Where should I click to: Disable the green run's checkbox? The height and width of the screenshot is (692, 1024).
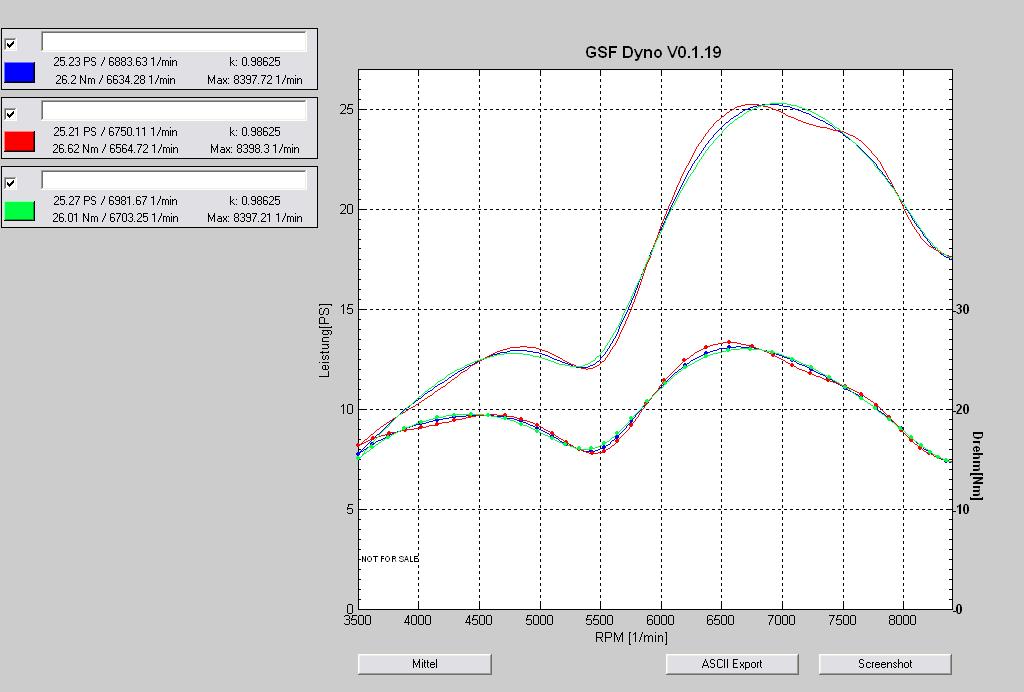coord(11,183)
